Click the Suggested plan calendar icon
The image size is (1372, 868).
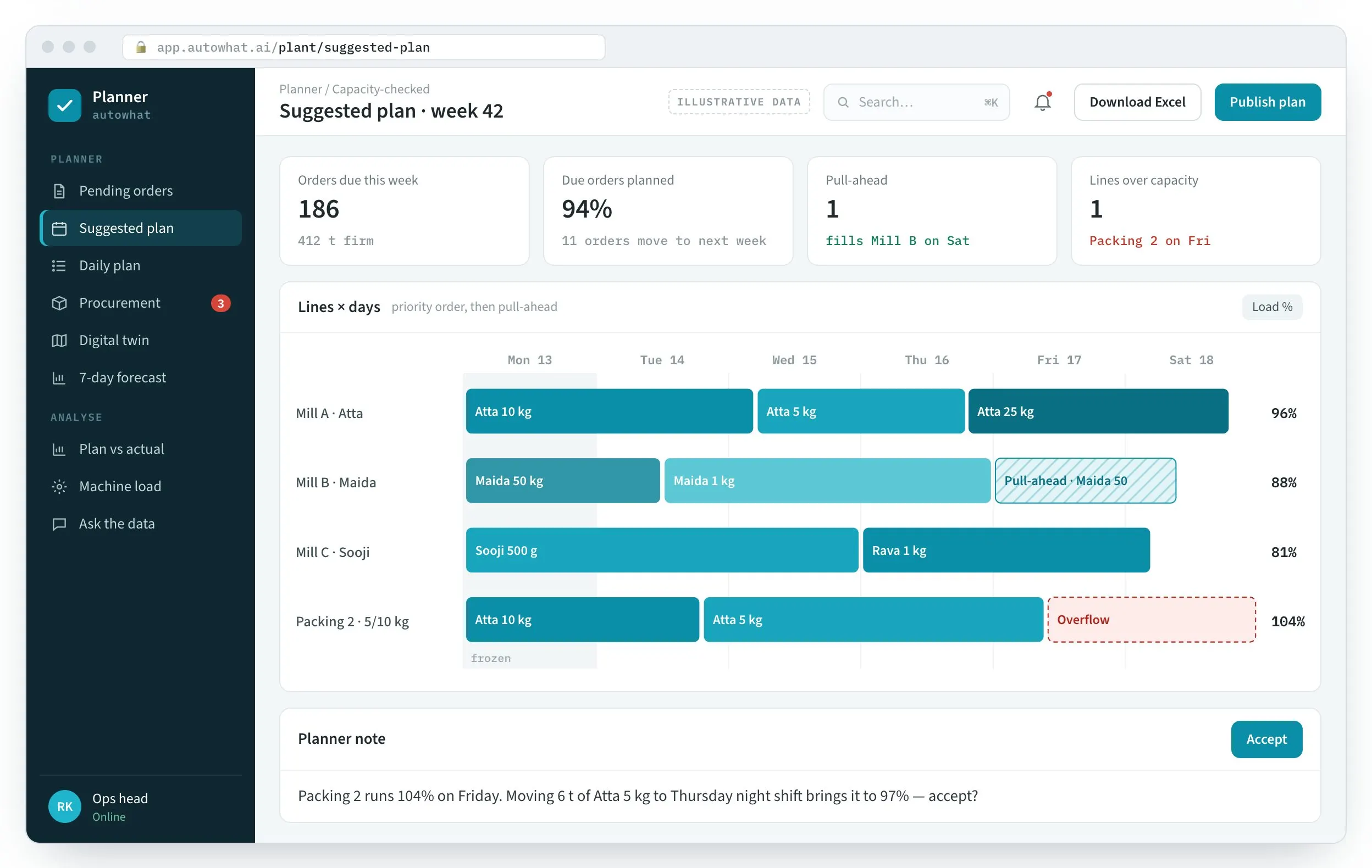[x=59, y=229]
